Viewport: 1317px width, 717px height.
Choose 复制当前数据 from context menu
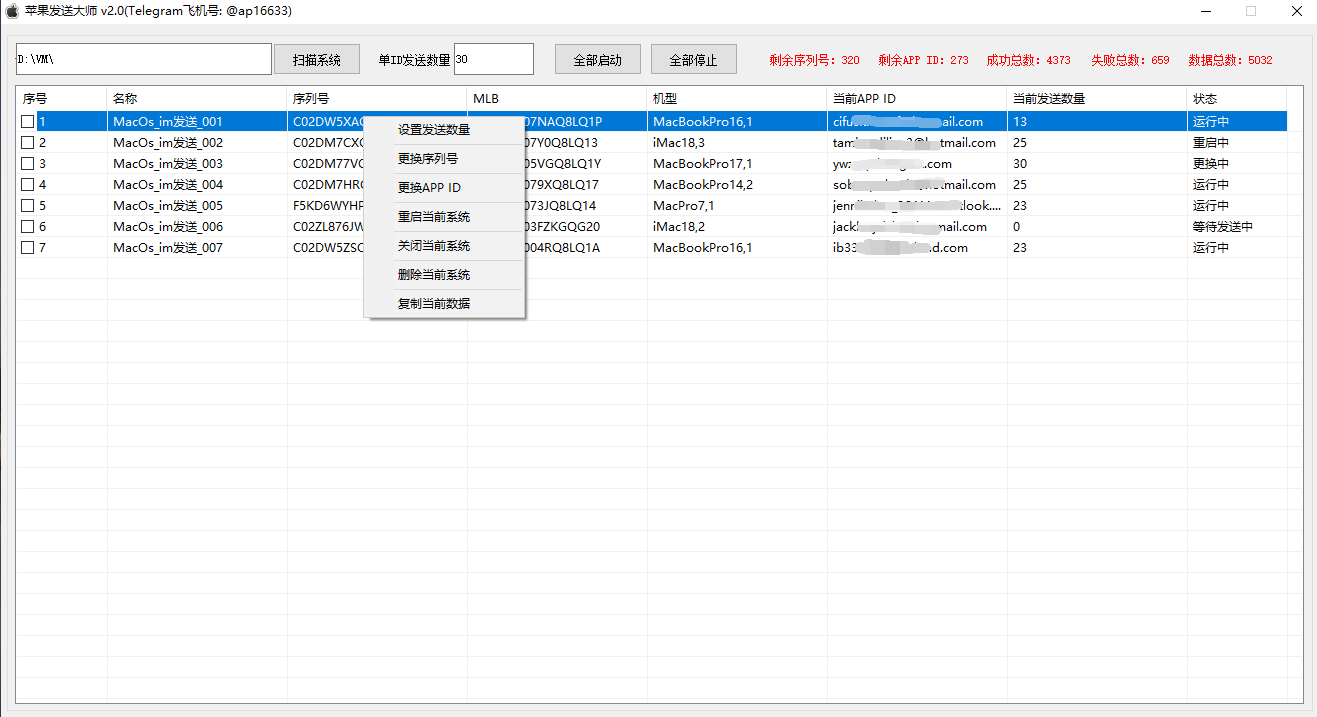click(445, 304)
